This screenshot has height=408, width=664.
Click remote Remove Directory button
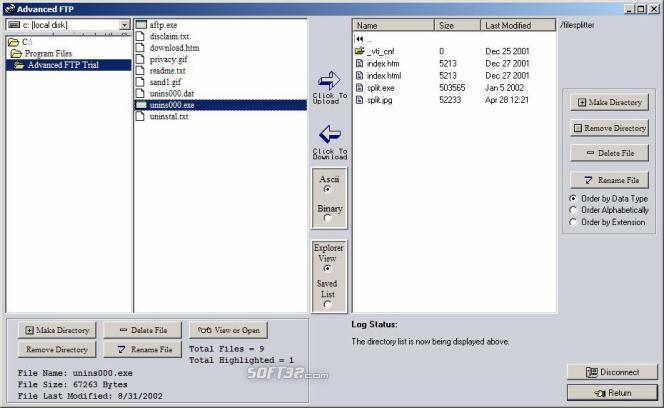(610, 128)
